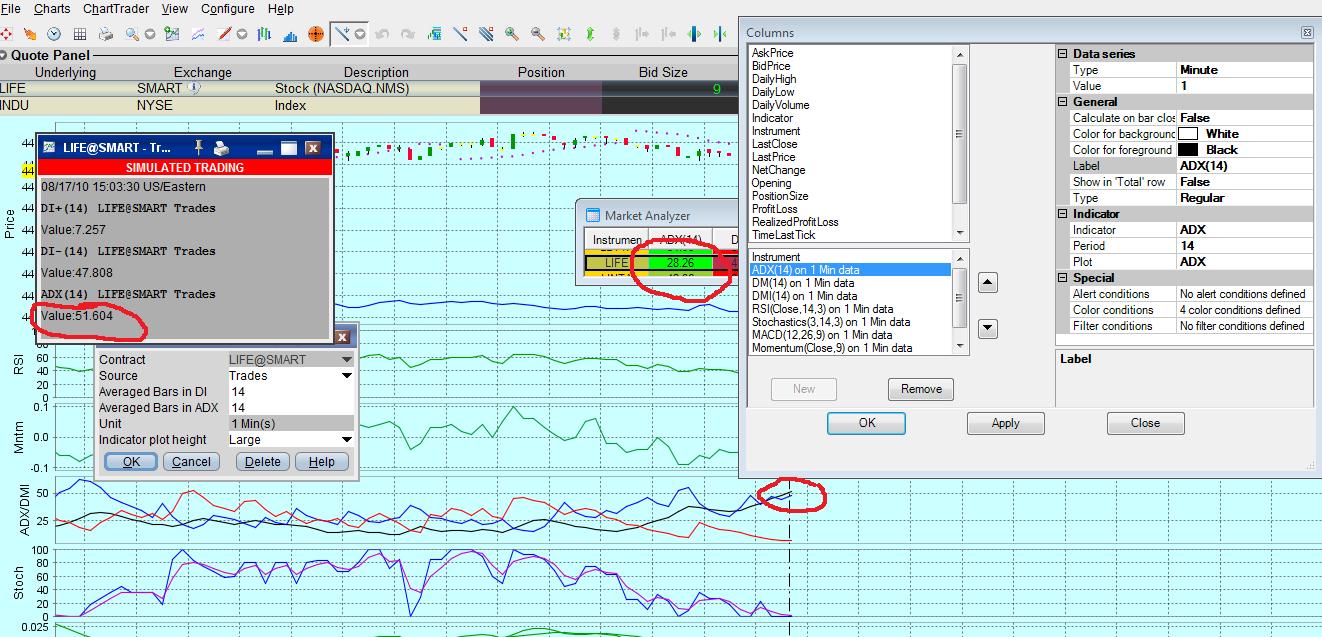Screen dimensions: 1322x637
Task: Select 'ADX(14) on 1 Min data' column
Action: pyautogui.click(x=850, y=270)
